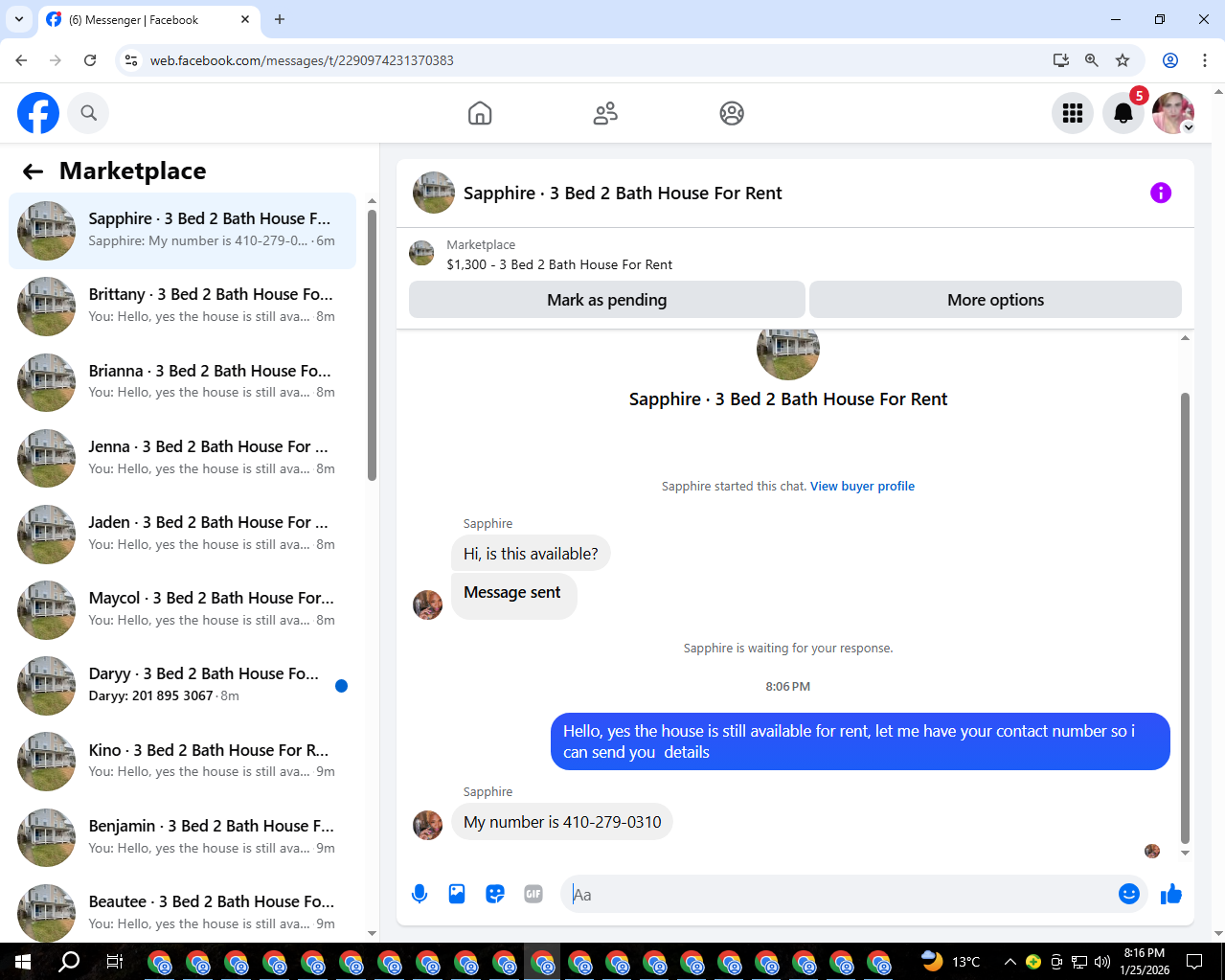Open Brianna conversation in the list
Viewport: 1225px width, 980px height.
pos(182,382)
